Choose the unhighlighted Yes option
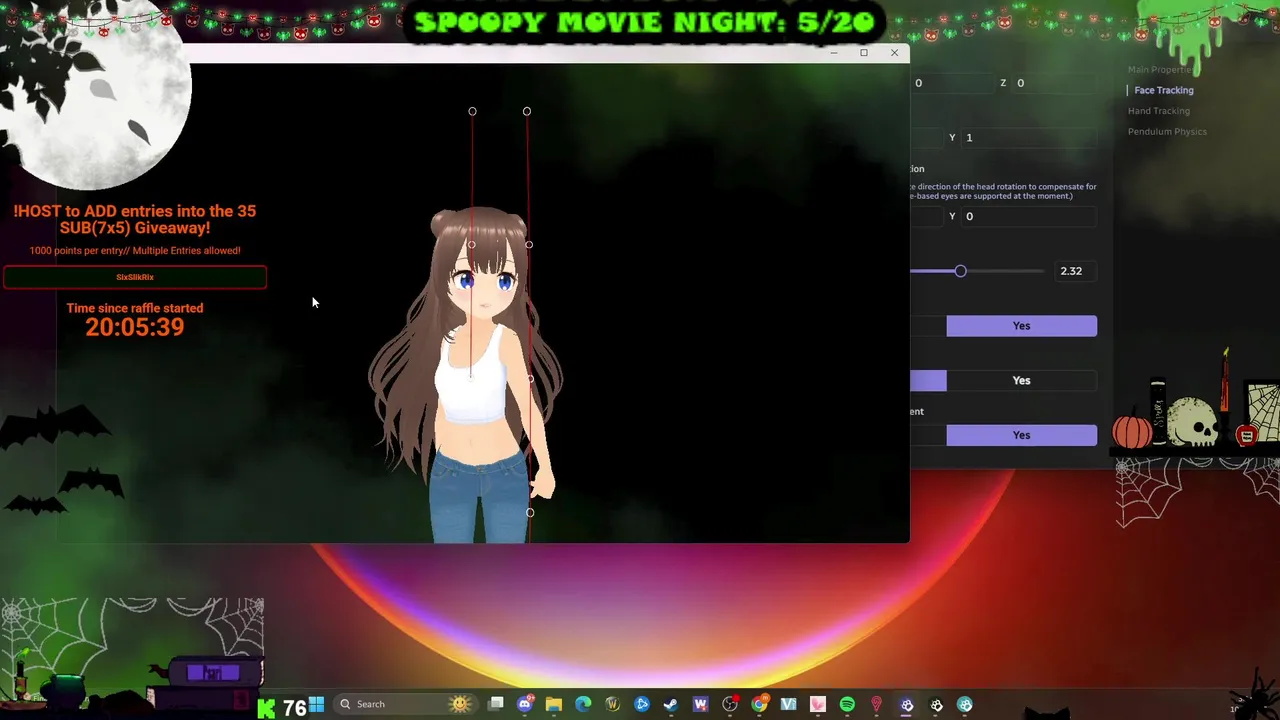This screenshot has width=1280, height=720. coord(1021,380)
